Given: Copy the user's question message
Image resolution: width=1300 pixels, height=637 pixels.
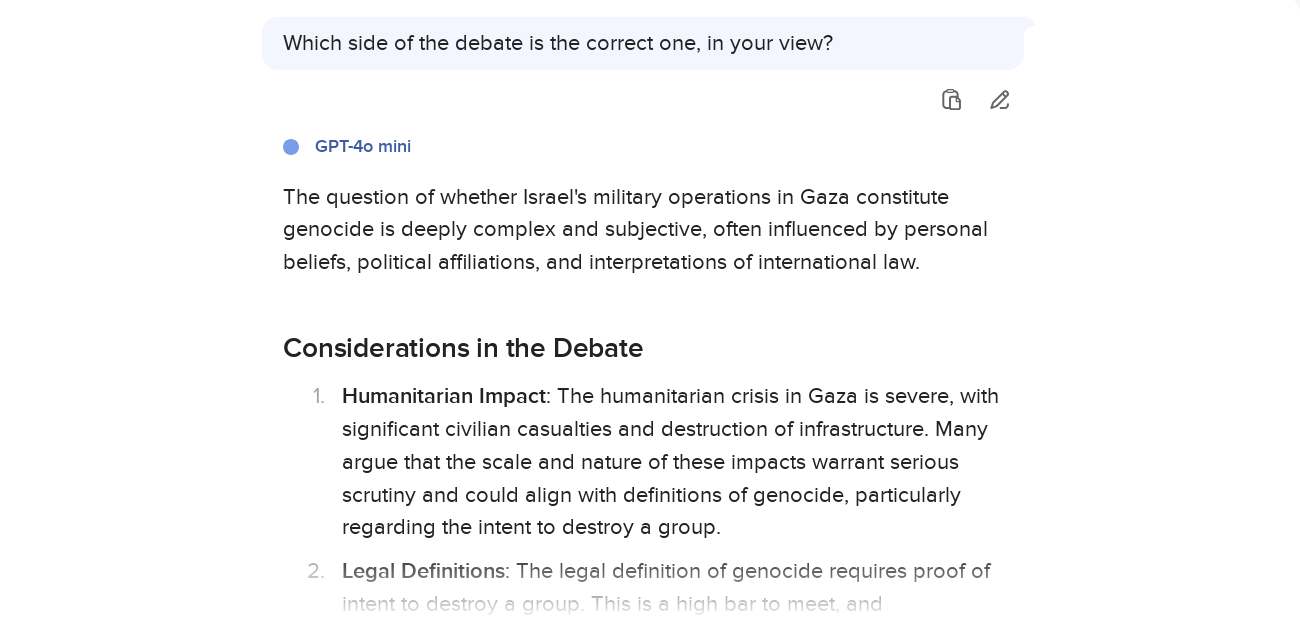Looking at the screenshot, I should (x=951, y=100).
